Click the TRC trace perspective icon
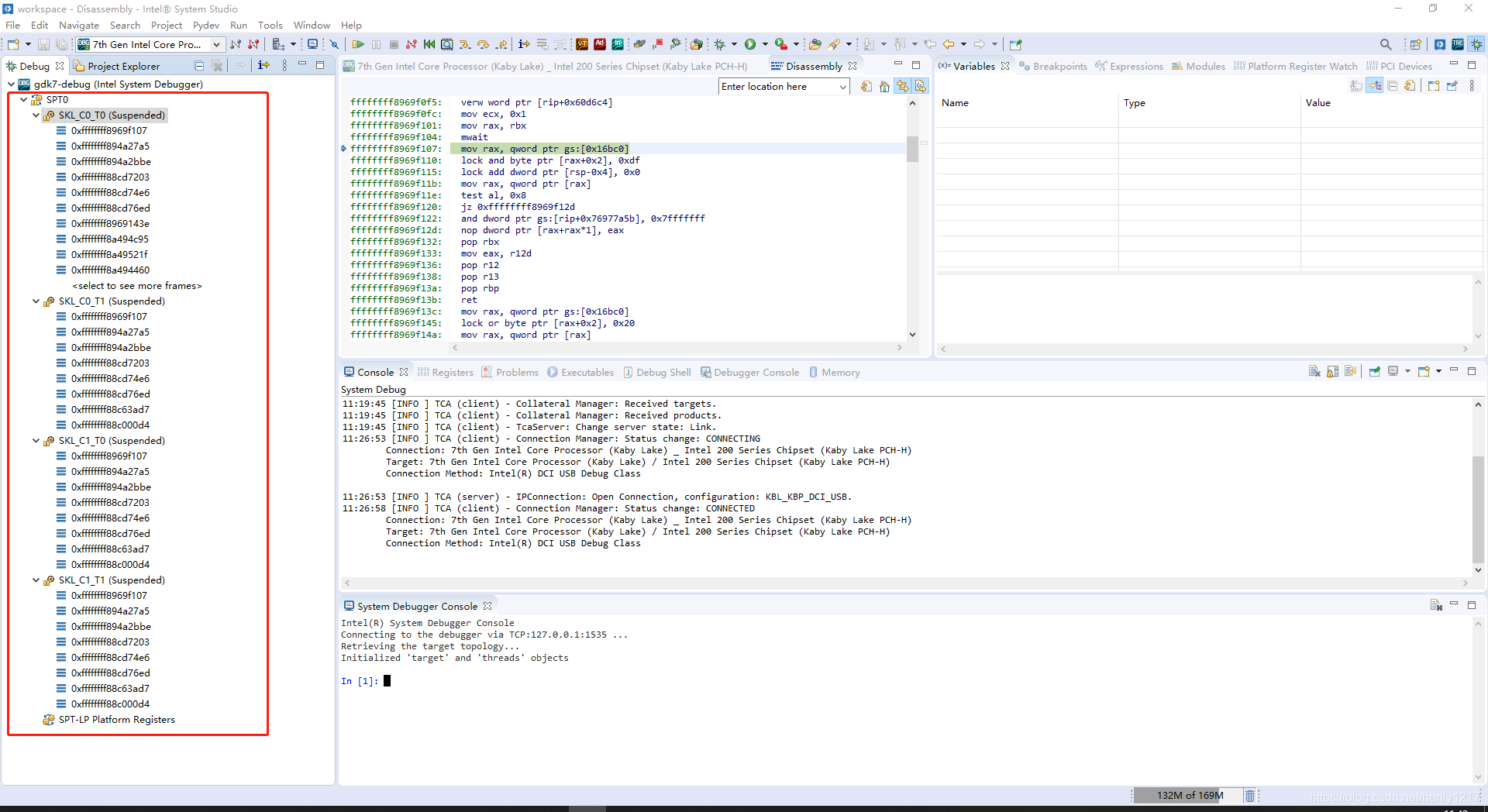The image size is (1488, 812). click(x=1458, y=44)
